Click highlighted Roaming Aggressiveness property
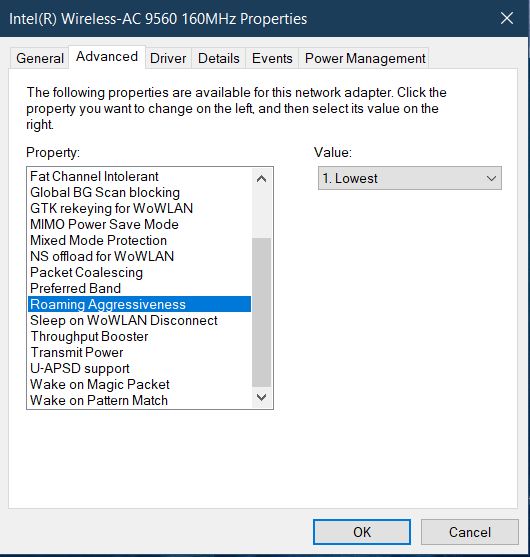The image size is (530, 557). [139, 304]
